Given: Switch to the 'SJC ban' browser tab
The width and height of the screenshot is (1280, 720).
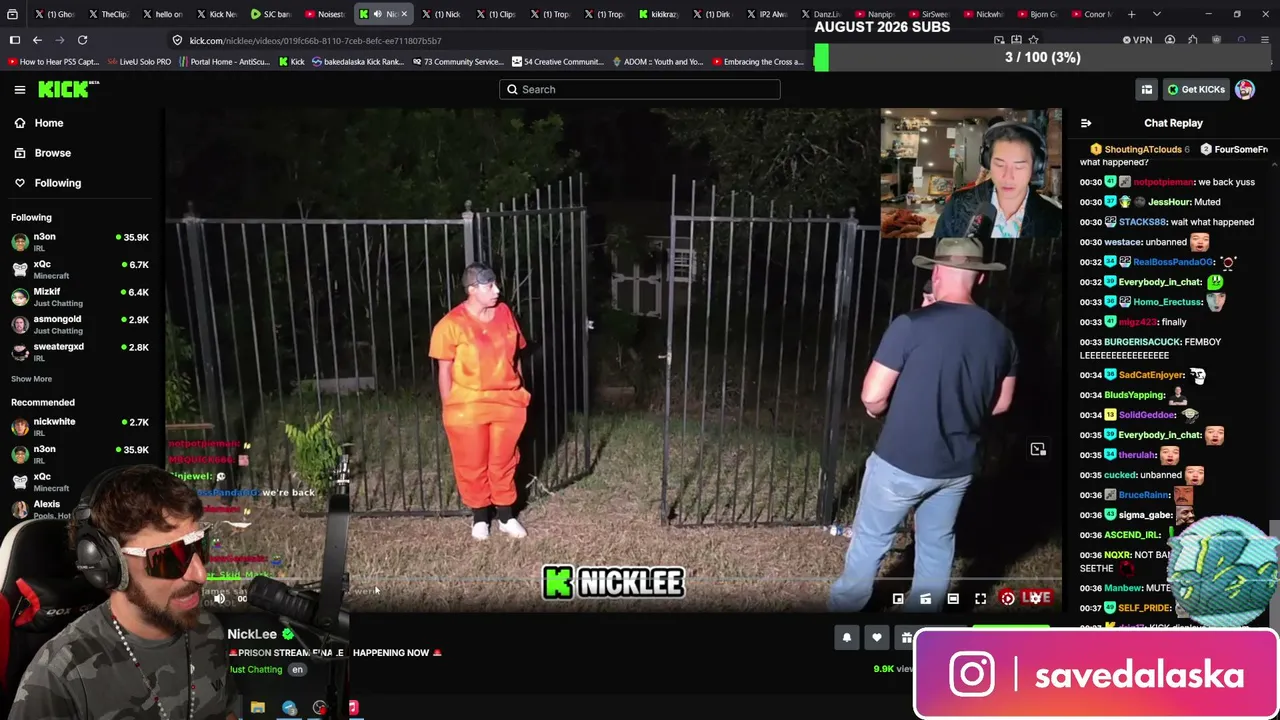Looking at the screenshot, I should pyautogui.click(x=270, y=14).
